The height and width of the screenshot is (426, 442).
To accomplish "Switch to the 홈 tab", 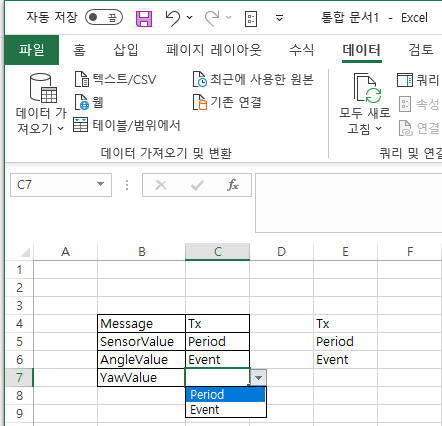I will click(79, 50).
